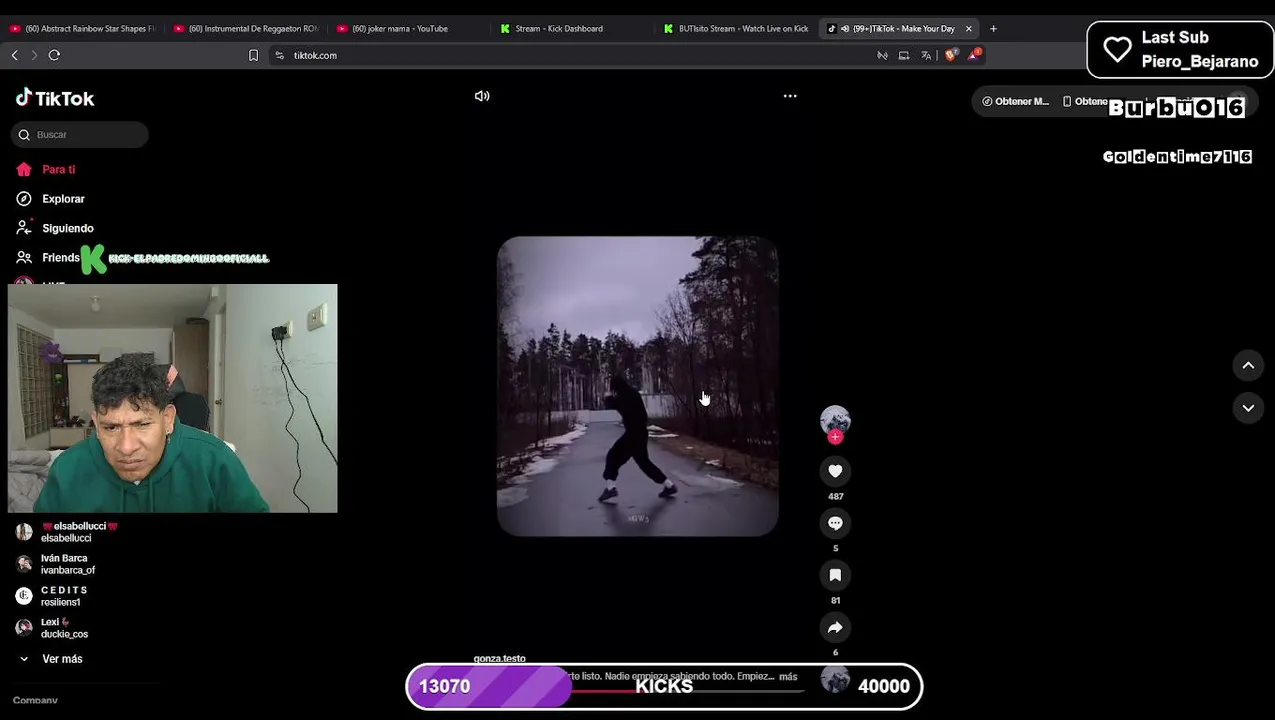The height and width of the screenshot is (720, 1275).
Task: Open a new browser tab
Action: click(x=993, y=29)
